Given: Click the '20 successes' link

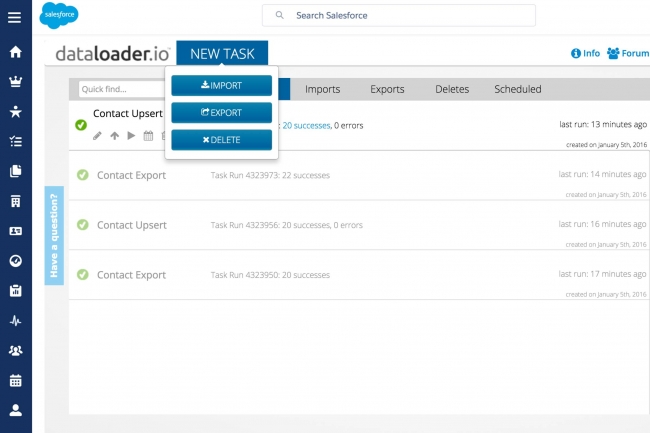Looking at the screenshot, I should point(305,126).
